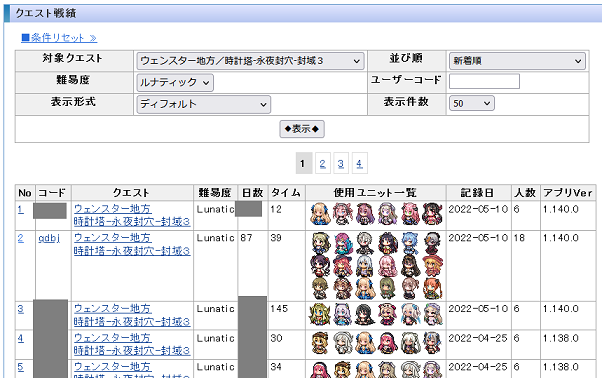Image resolution: width=602 pixels, height=378 pixels.
Task: Click first blonde unit icon in row 1
Action: coord(320,214)
